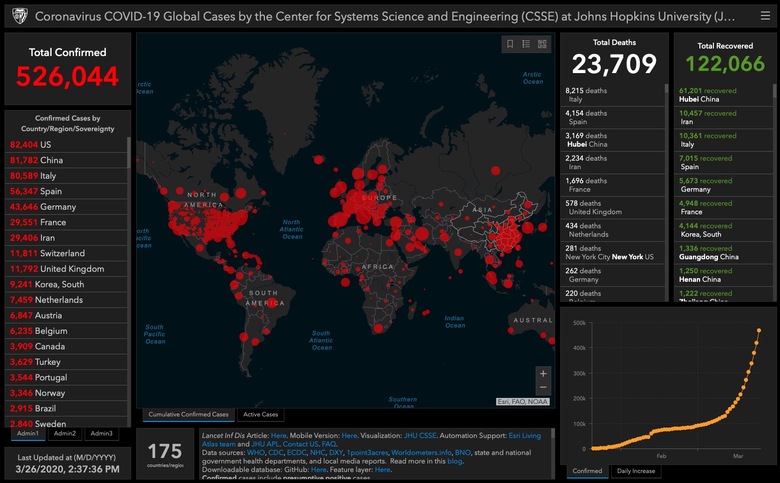Open the JHU CSSE visualization link
The image size is (780, 483).
[x=420, y=436]
